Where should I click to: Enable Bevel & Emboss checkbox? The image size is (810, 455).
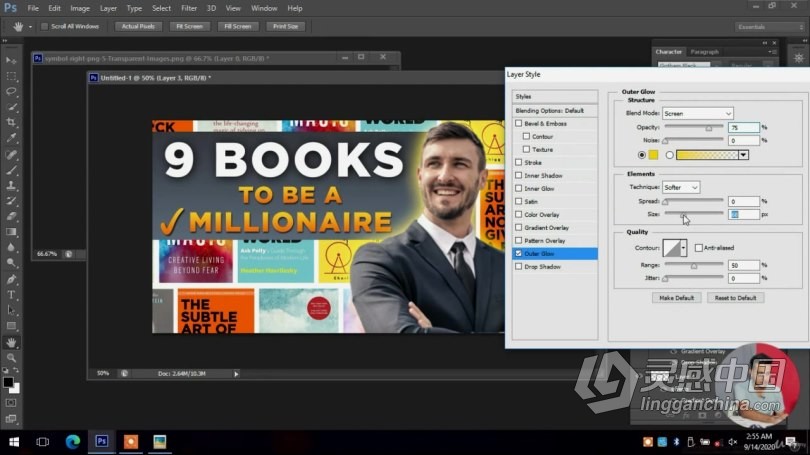519,123
